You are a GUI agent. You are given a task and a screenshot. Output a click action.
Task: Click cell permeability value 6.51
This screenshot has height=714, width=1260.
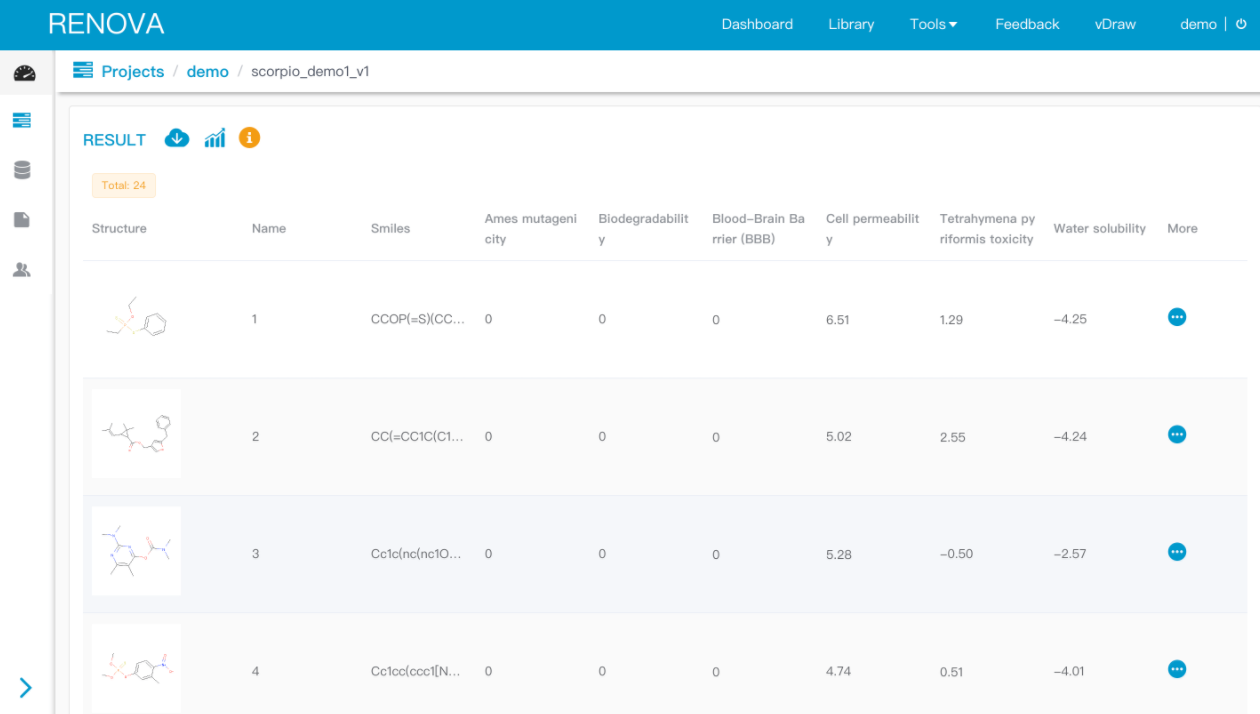tap(838, 319)
